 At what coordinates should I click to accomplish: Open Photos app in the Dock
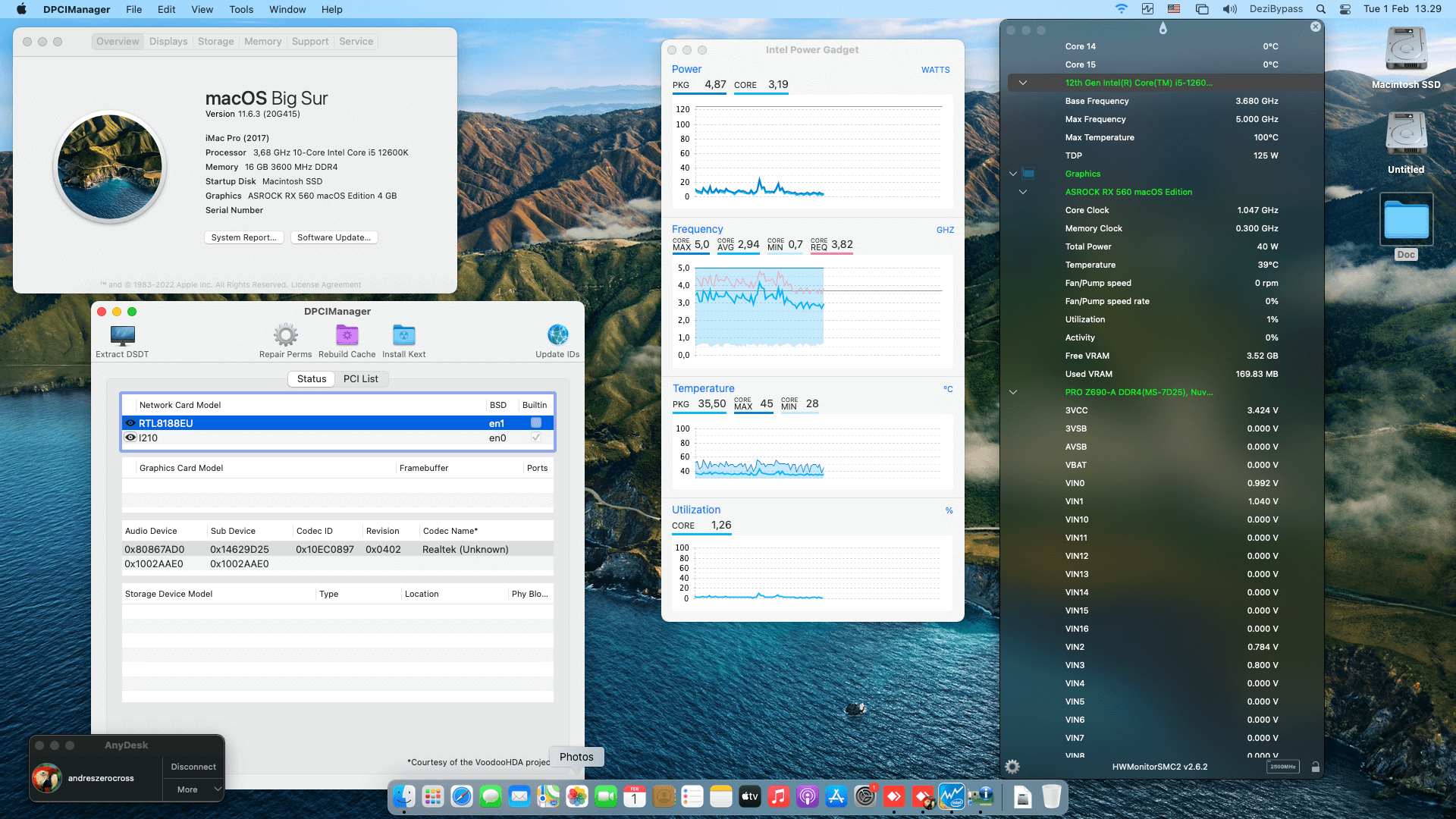(576, 796)
